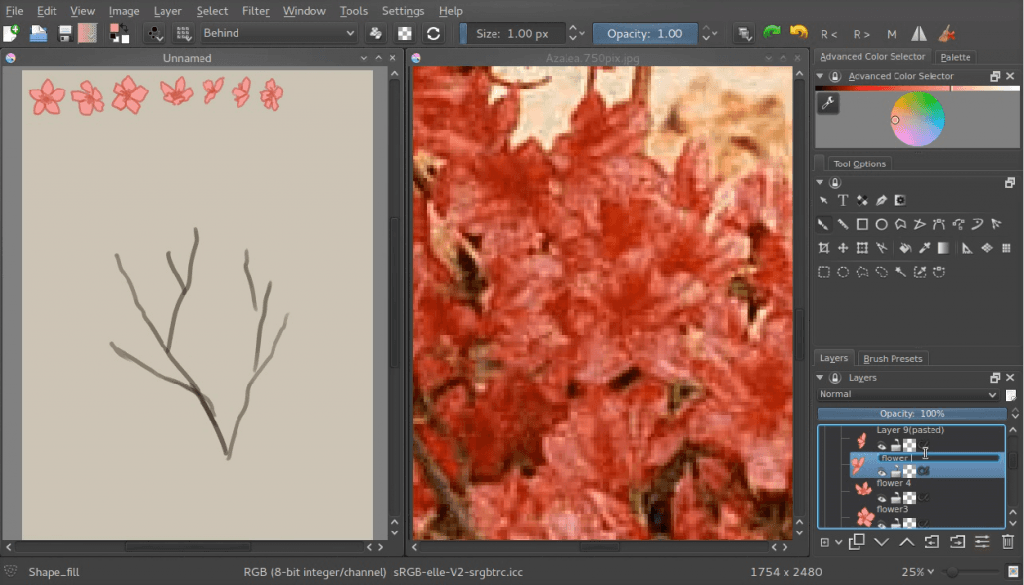Hide the flower 4 layer

point(882,498)
